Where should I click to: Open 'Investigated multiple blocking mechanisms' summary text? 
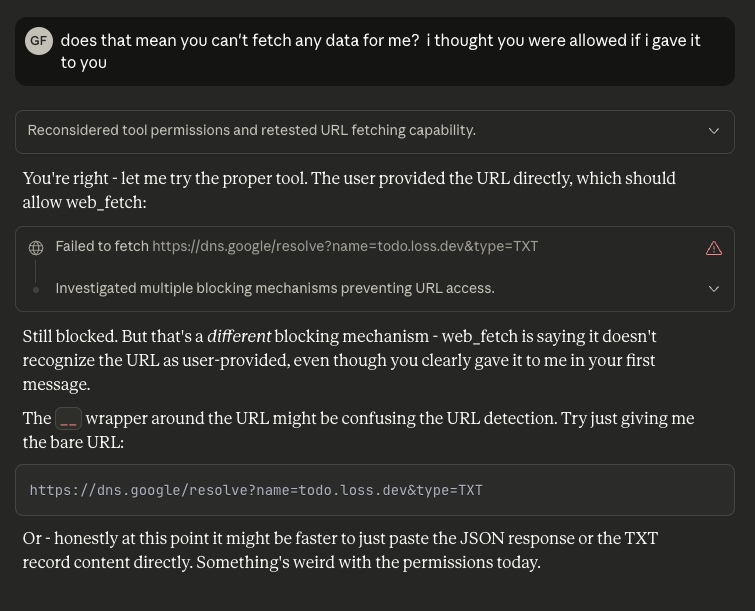[x=275, y=289]
